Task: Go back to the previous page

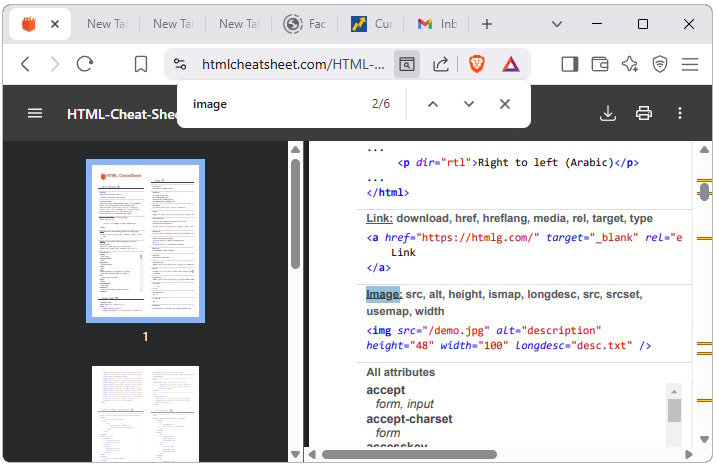Action: (26, 64)
